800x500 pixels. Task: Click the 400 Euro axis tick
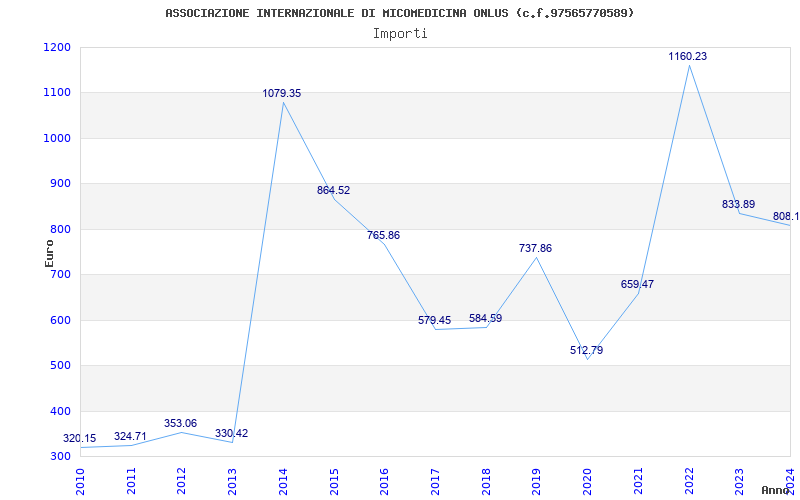pyautogui.click(x=62, y=411)
